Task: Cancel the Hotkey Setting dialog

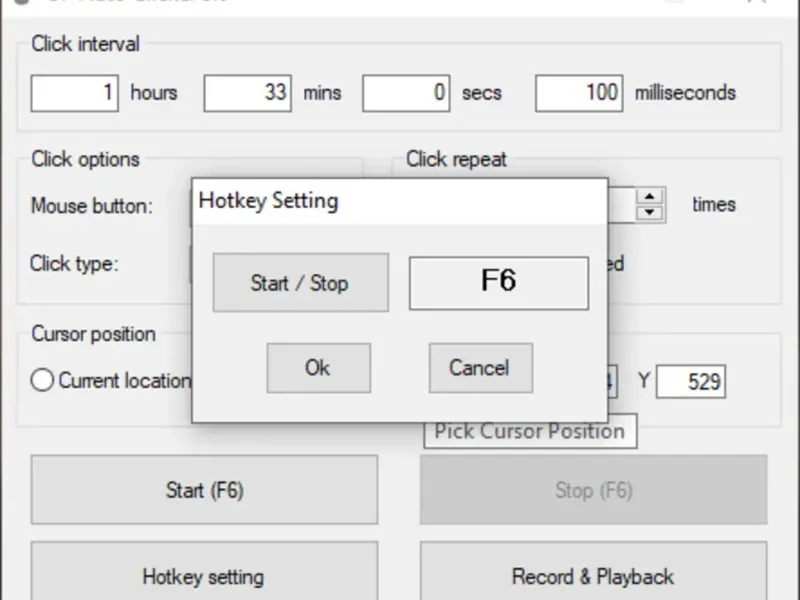Action: point(480,368)
